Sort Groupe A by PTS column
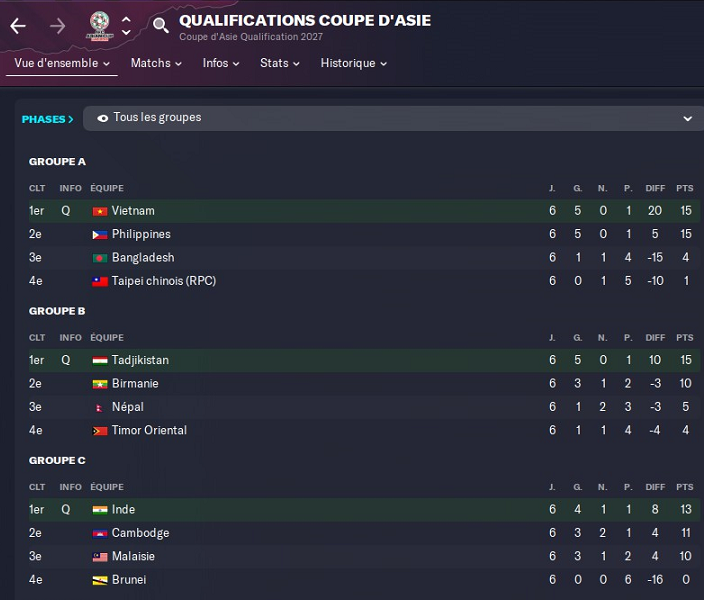The width and height of the screenshot is (704, 600). pyautogui.click(x=684, y=188)
